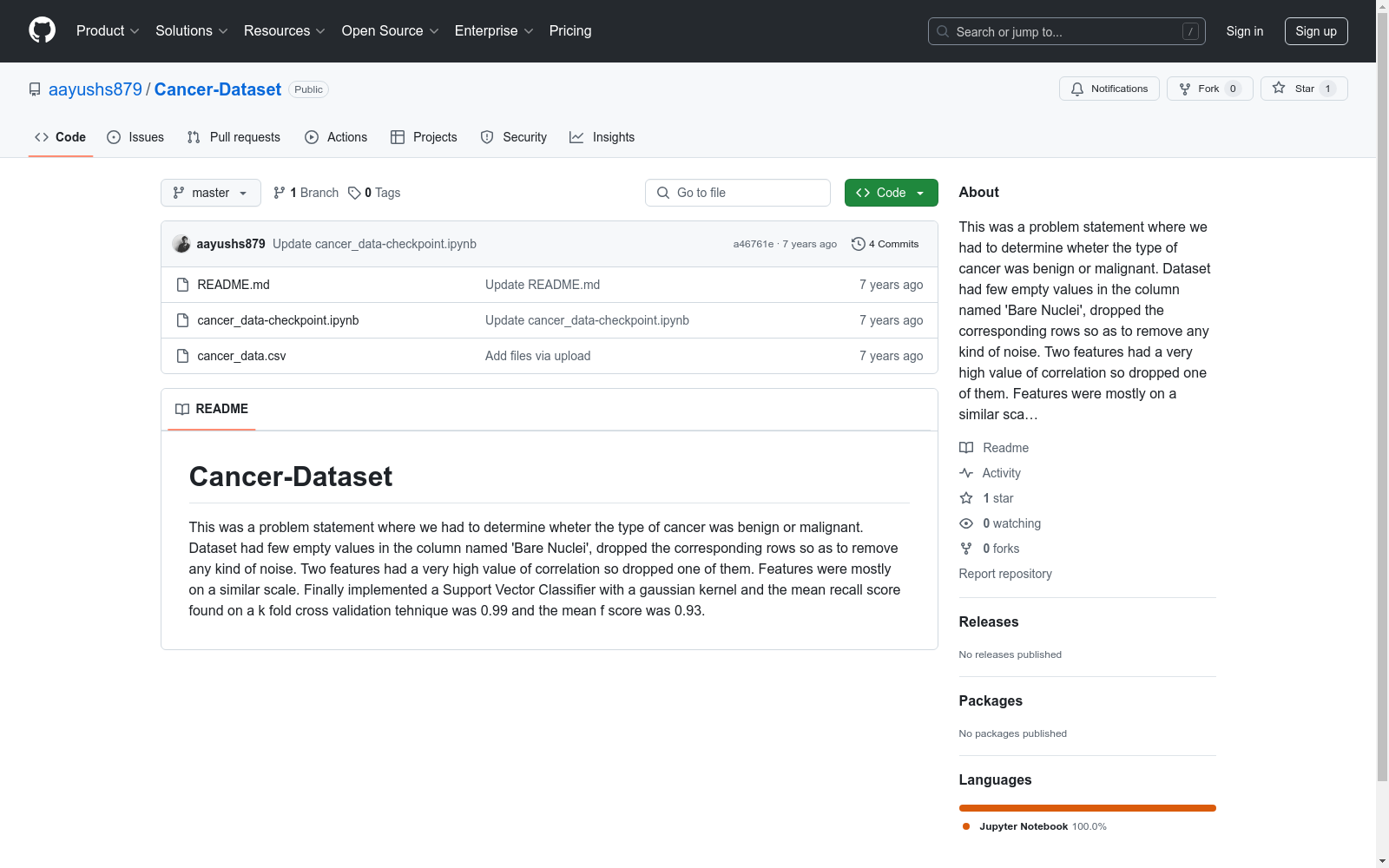Screen dimensions: 1389x868
Task: Open the GitHub homepage logo
Action: pos(42,30)
